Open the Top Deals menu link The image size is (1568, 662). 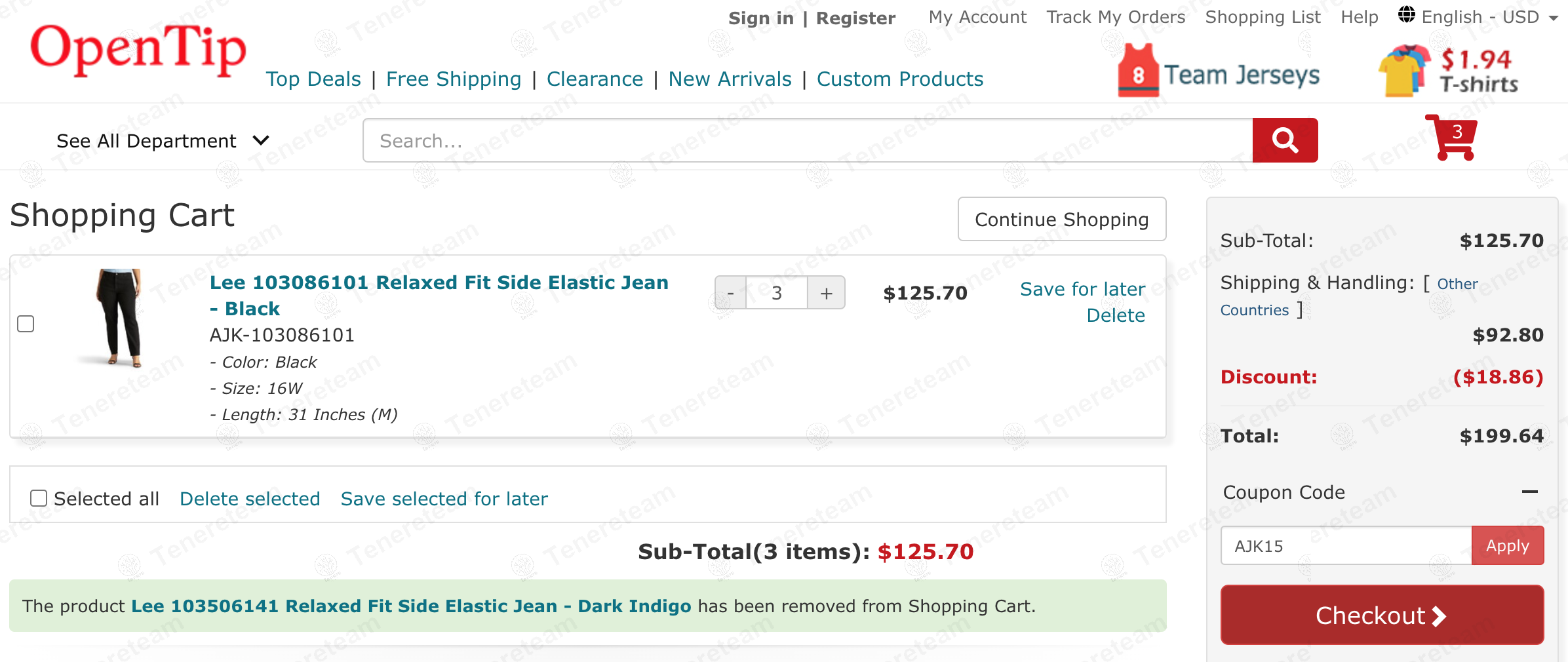(x=313, y=79)
